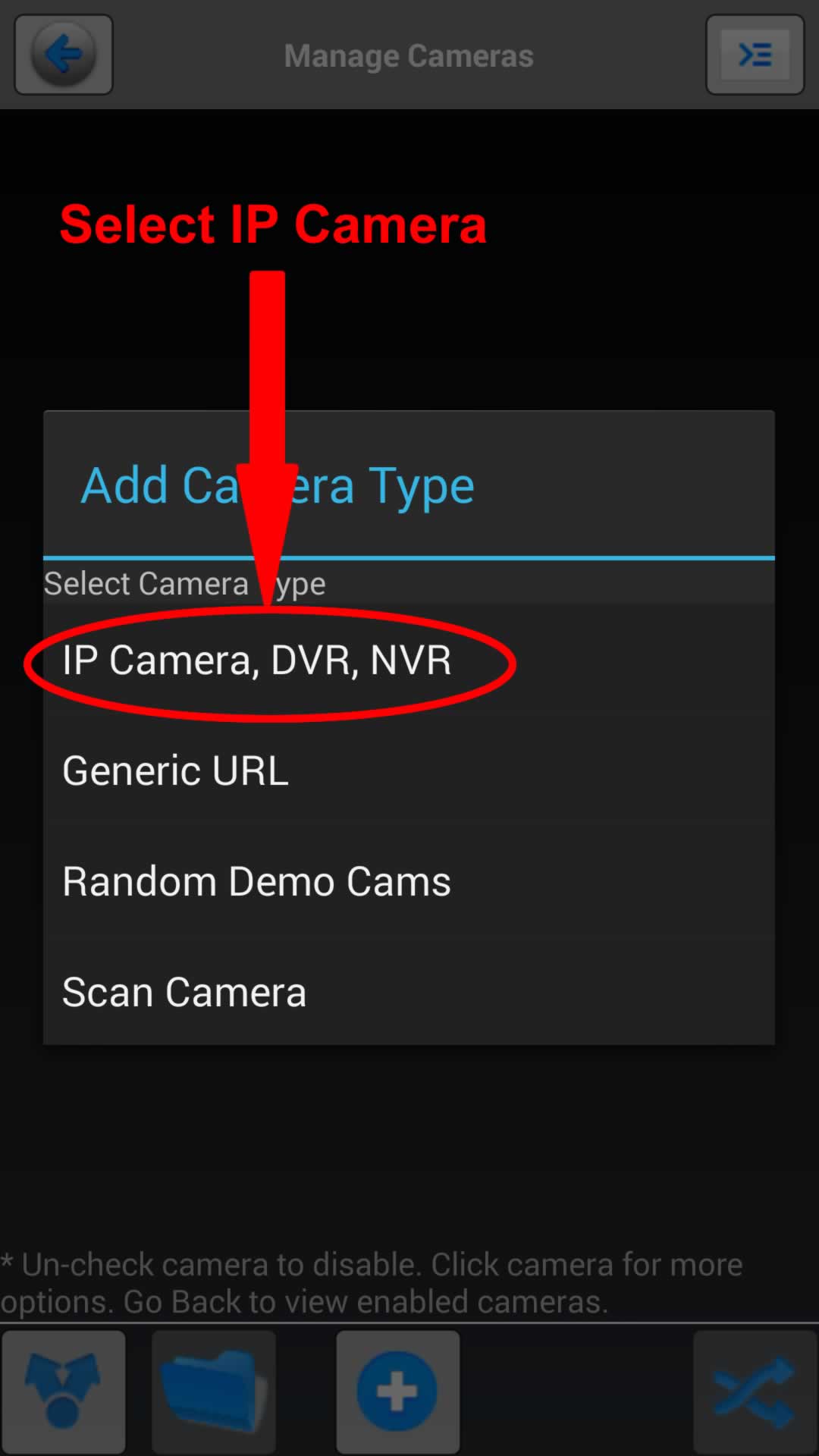819x1456 pixels.
Task: Tap the merge arrows import icon
Action: pyautogui.click(x=63, y=1392)
